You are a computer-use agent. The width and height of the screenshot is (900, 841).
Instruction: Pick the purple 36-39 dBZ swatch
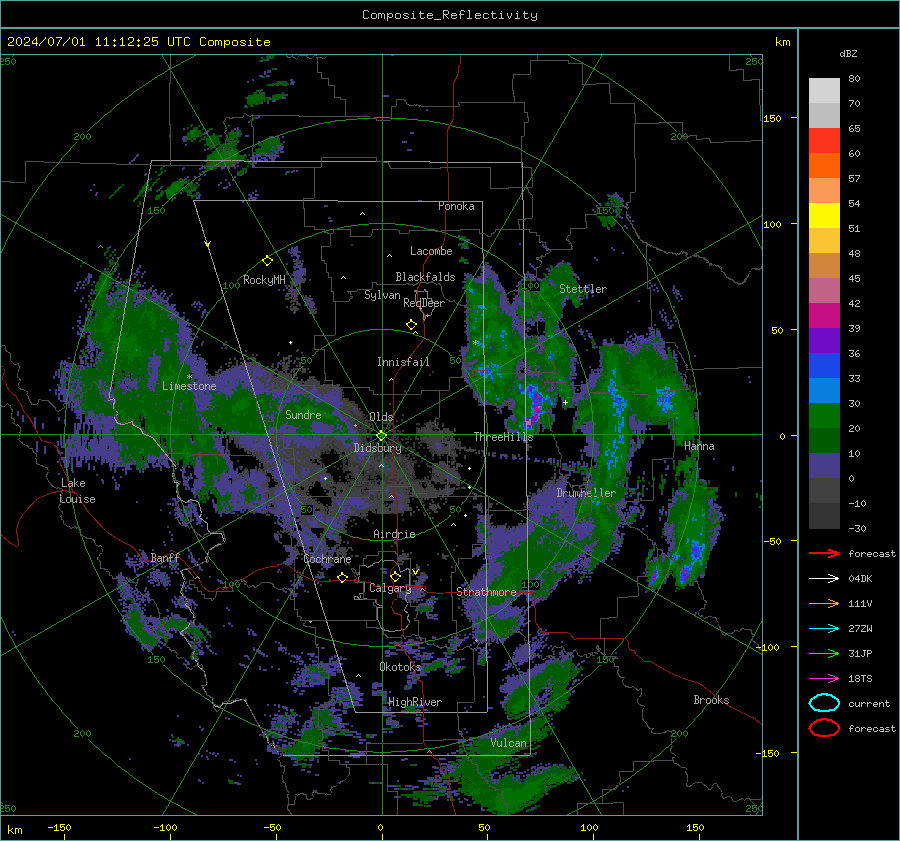click(x=824, y=340)
